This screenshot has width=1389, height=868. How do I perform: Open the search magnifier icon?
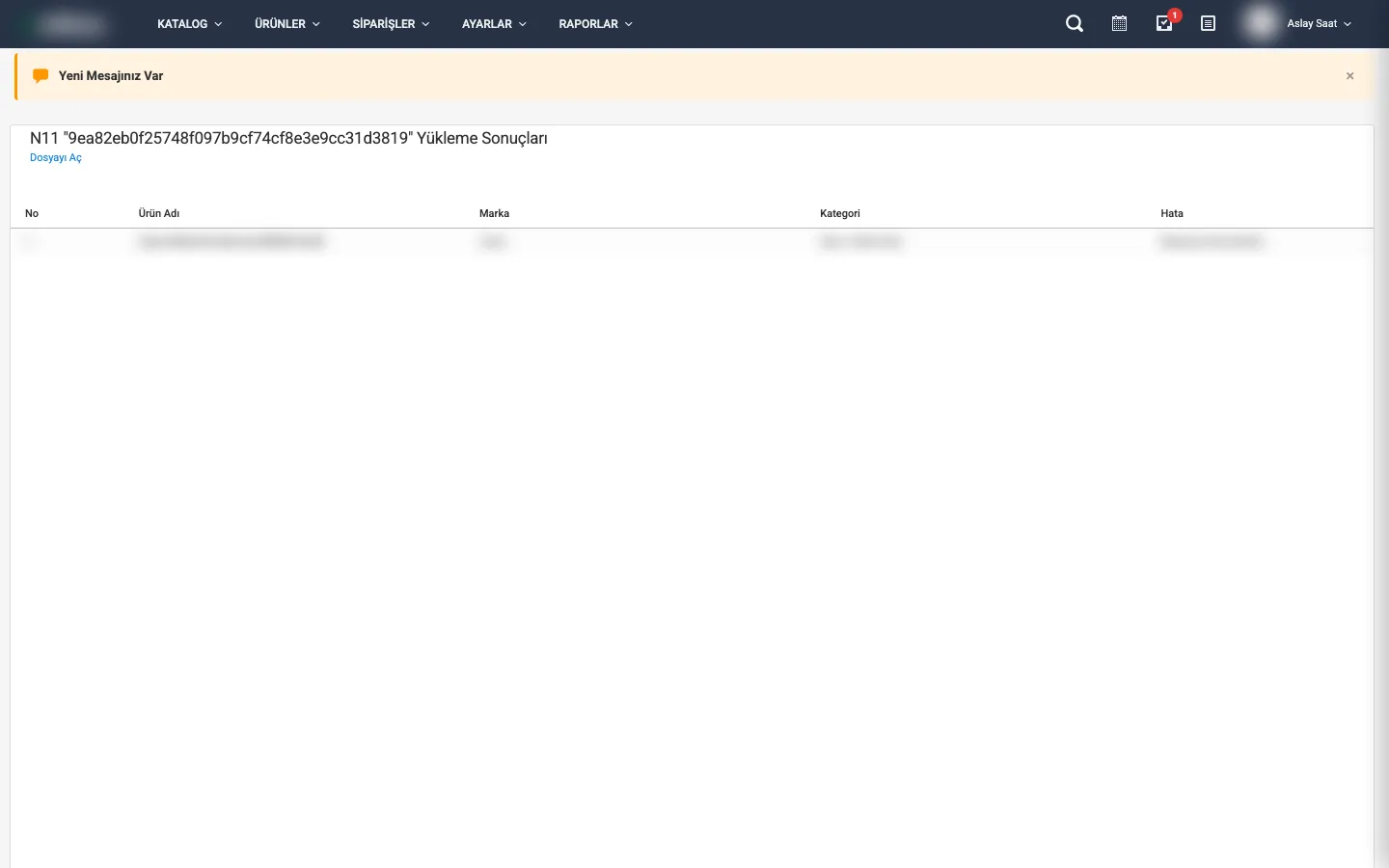pos(1075,24)
